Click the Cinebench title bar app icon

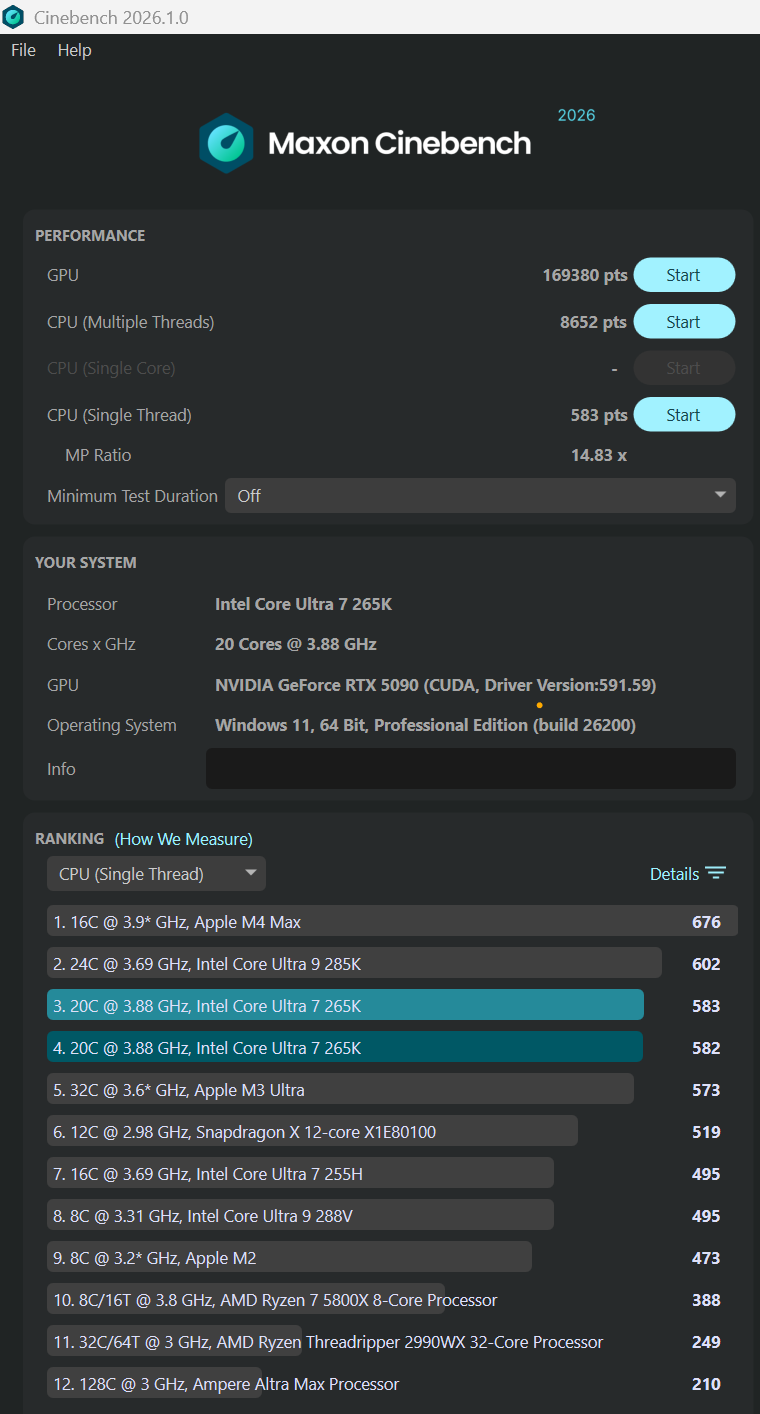point(14,17)
